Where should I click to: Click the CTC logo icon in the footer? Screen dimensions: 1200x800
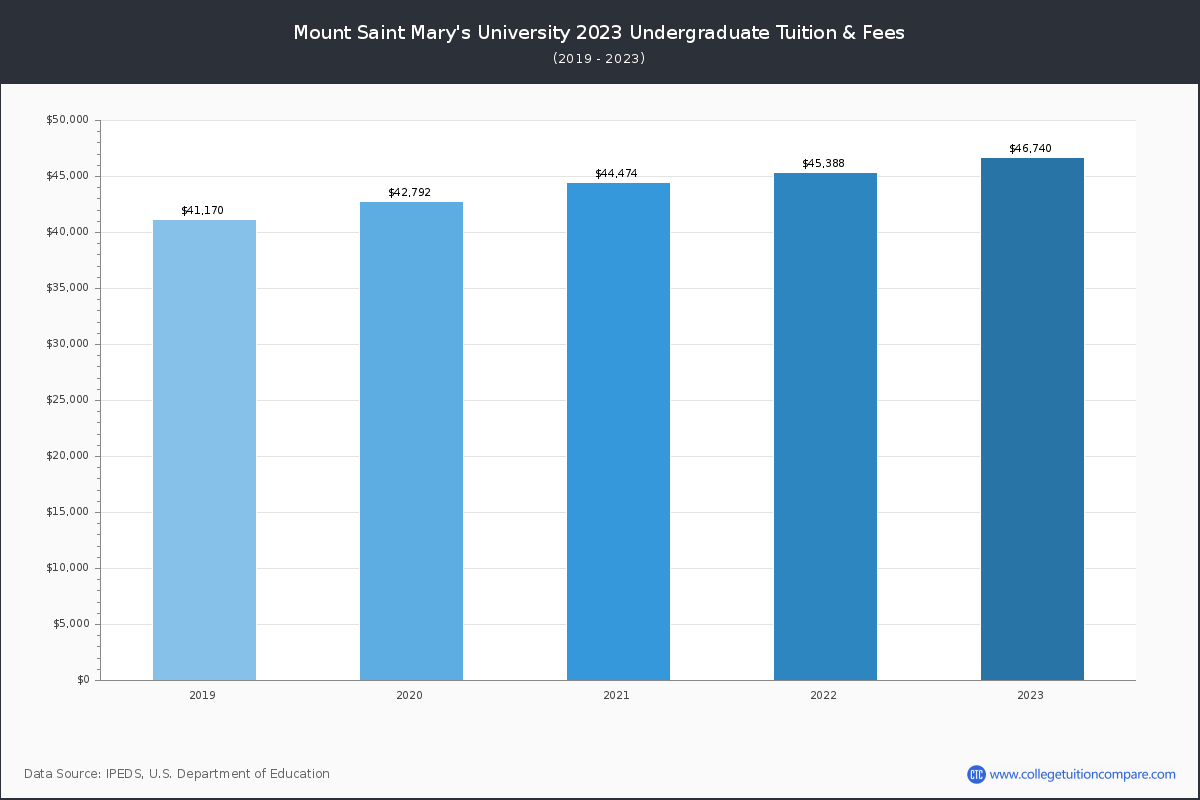[x=976, y=774]
